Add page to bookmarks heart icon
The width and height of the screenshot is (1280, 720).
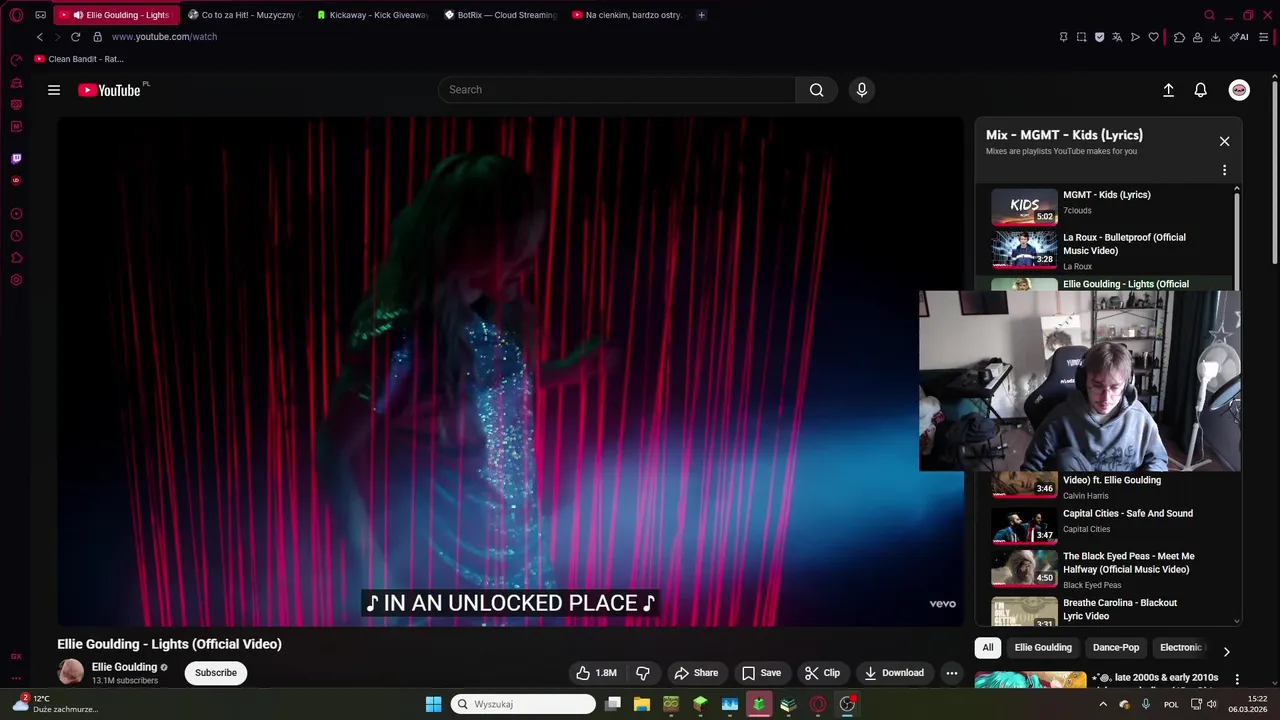[x=1153, y=37]
